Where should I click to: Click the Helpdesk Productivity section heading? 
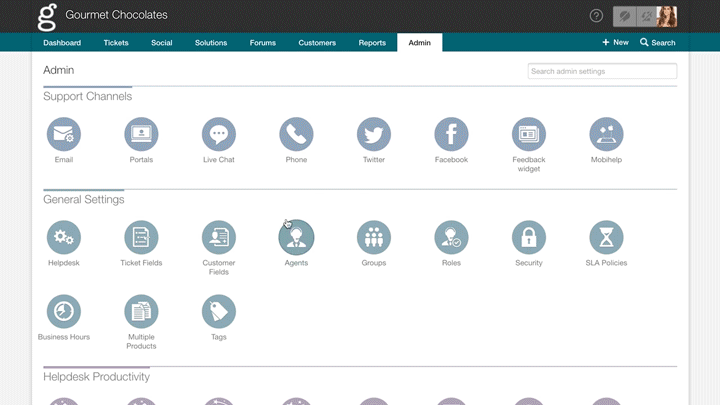pyautogui.click(x=96, y=377)
